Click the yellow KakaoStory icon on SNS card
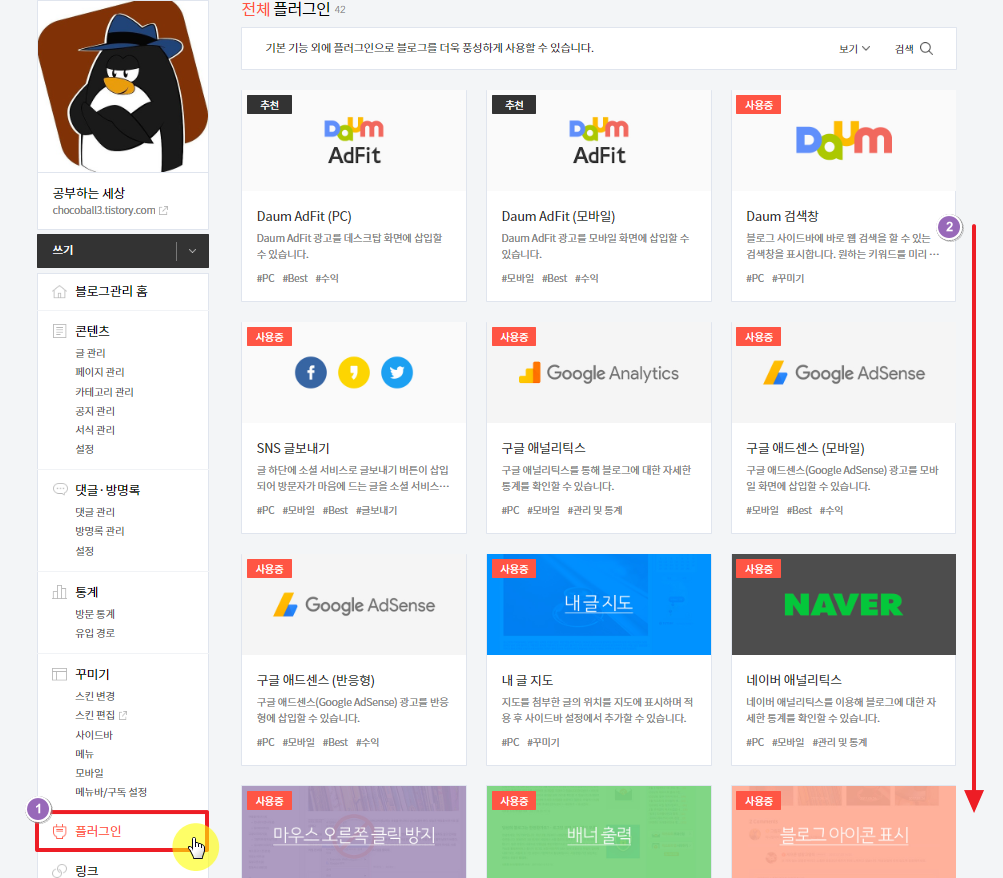Viewport: 1003px width, 878px height. [x=354, y=373]
